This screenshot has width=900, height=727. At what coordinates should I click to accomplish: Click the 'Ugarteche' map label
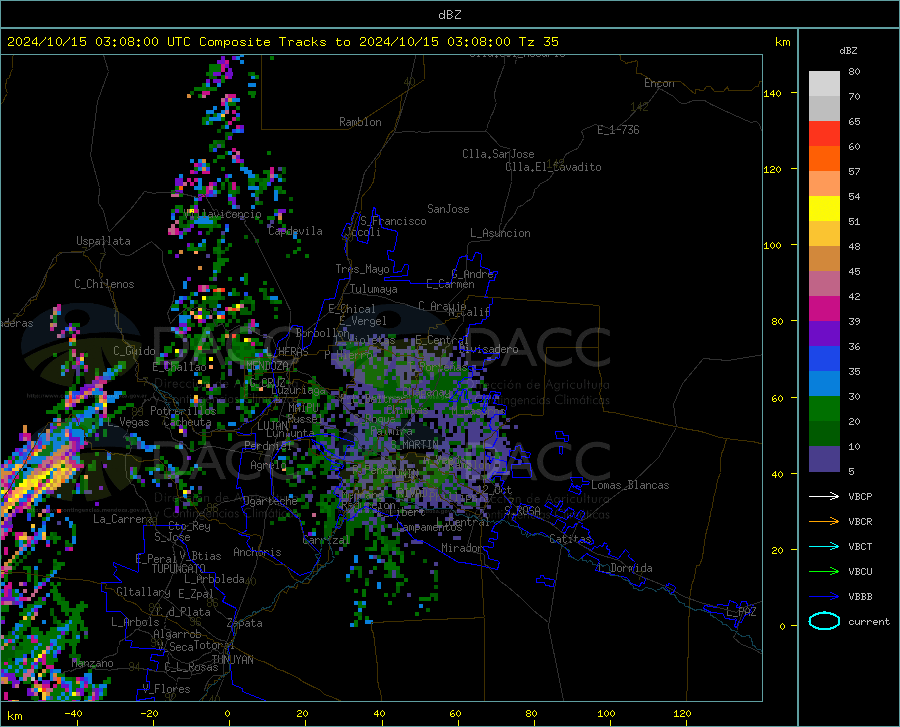(270, 501)
